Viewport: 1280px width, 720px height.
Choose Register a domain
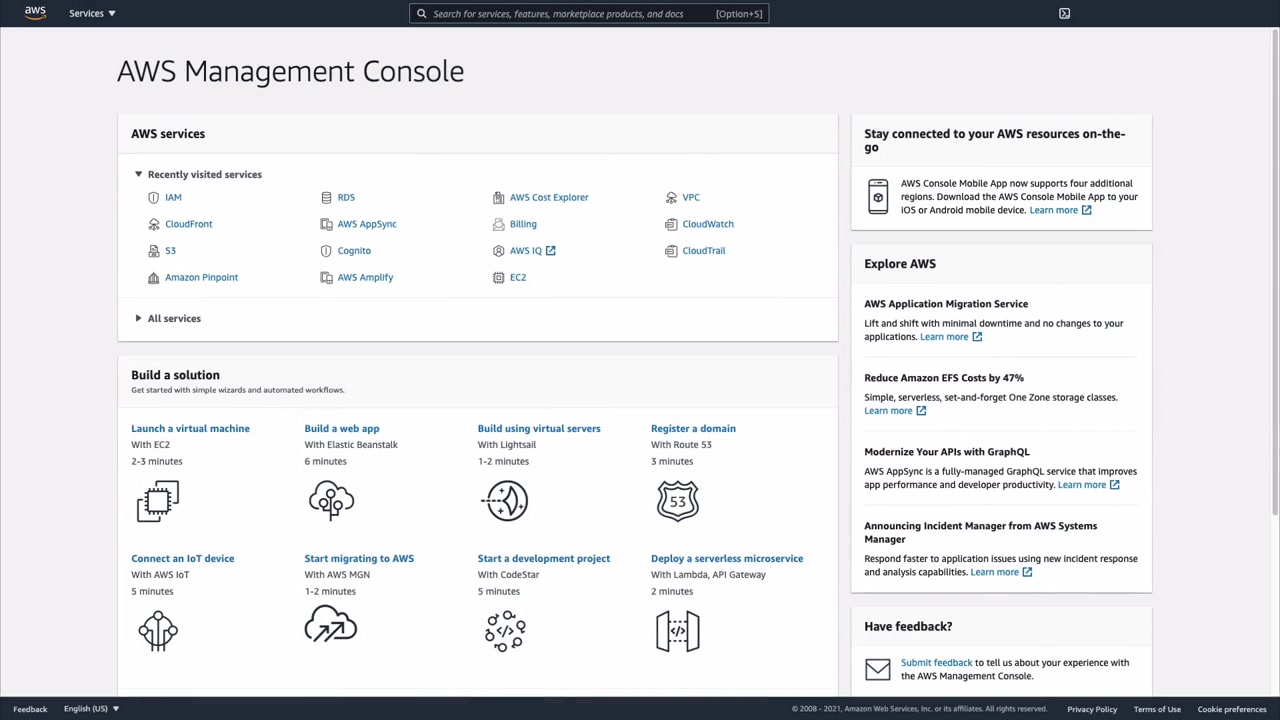[x=693, y=429]
